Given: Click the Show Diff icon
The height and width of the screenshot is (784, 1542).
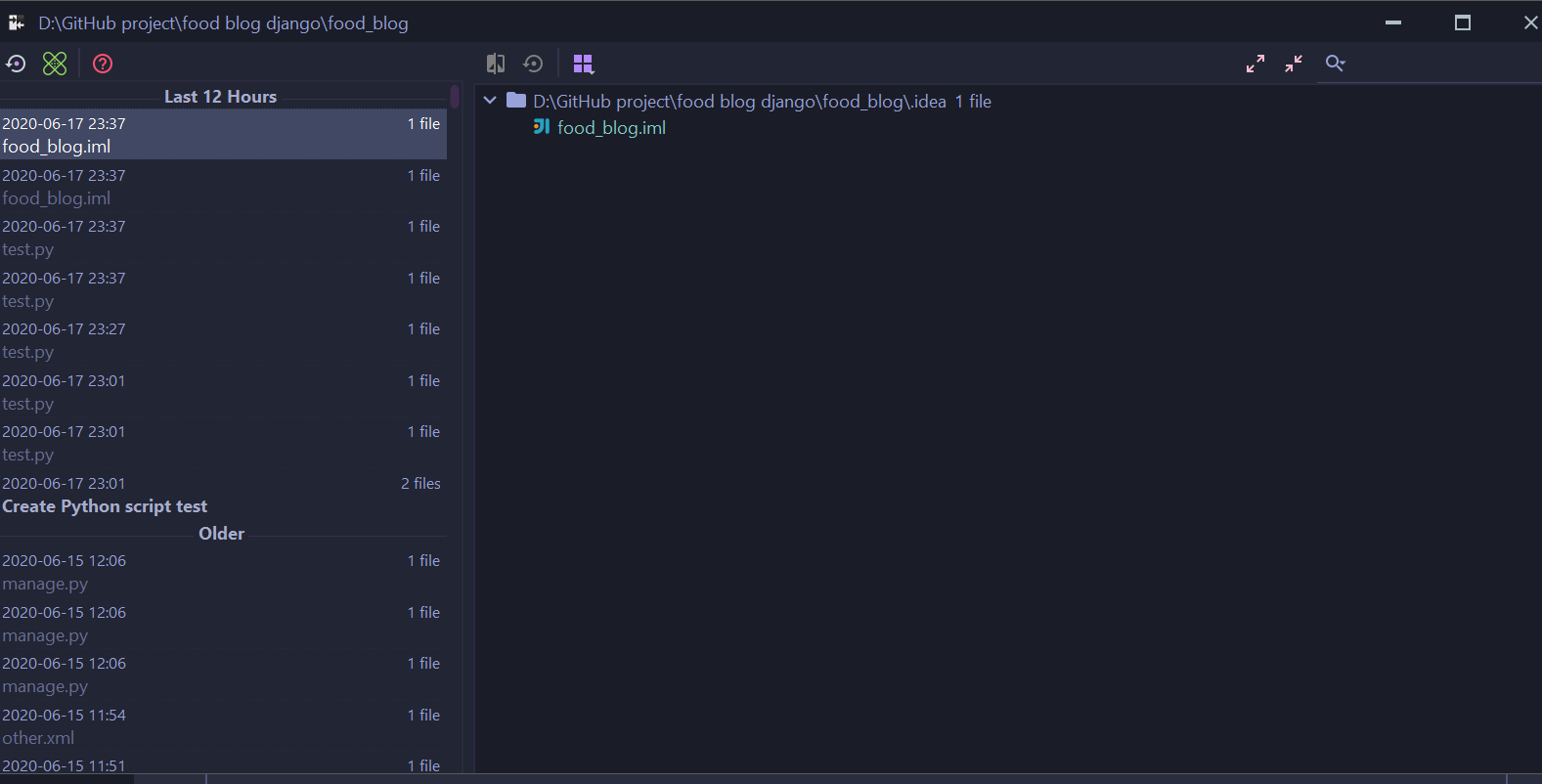Looking at the screenshot, I should [x=496, y=64].
